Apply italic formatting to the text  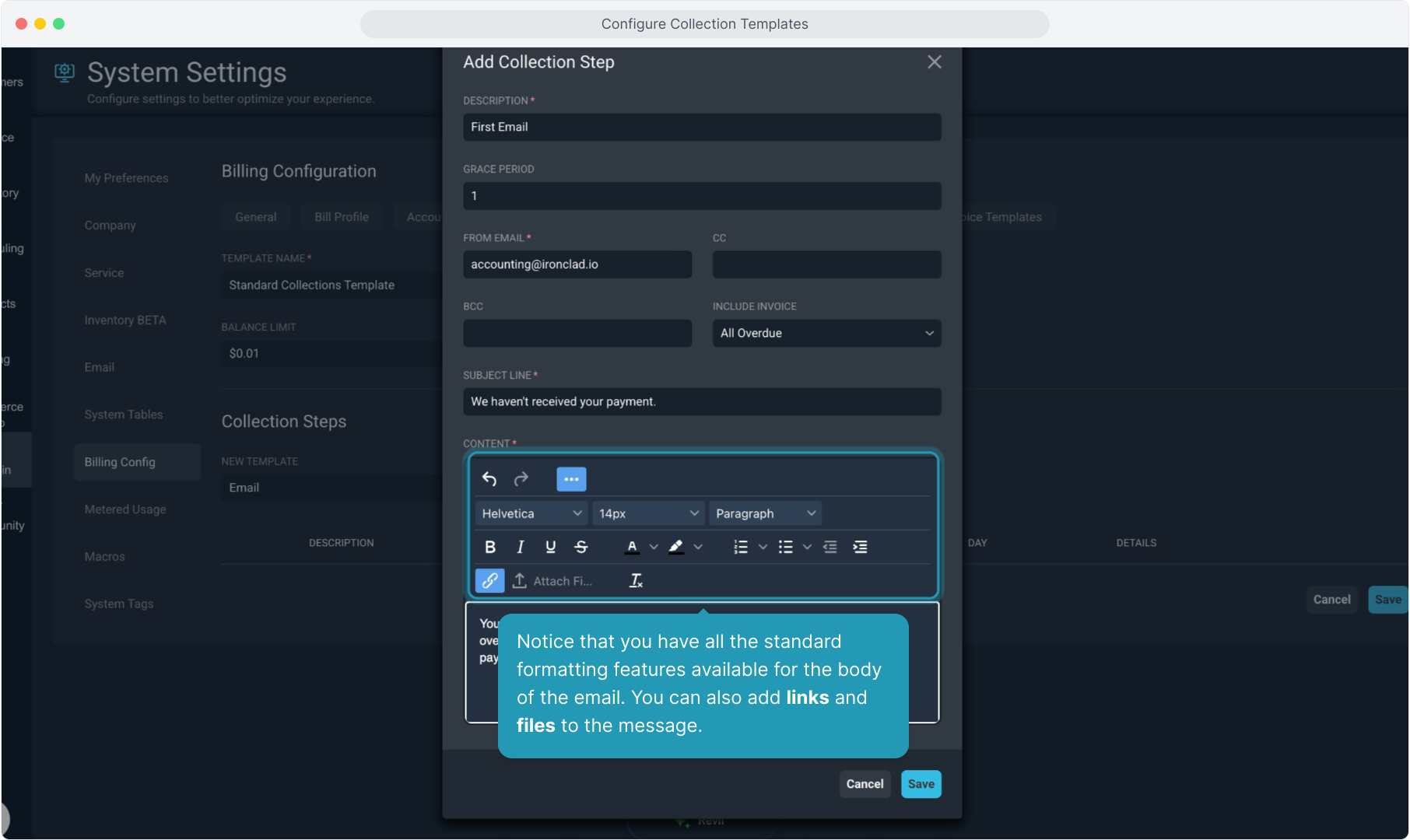(x=521, y=547)
